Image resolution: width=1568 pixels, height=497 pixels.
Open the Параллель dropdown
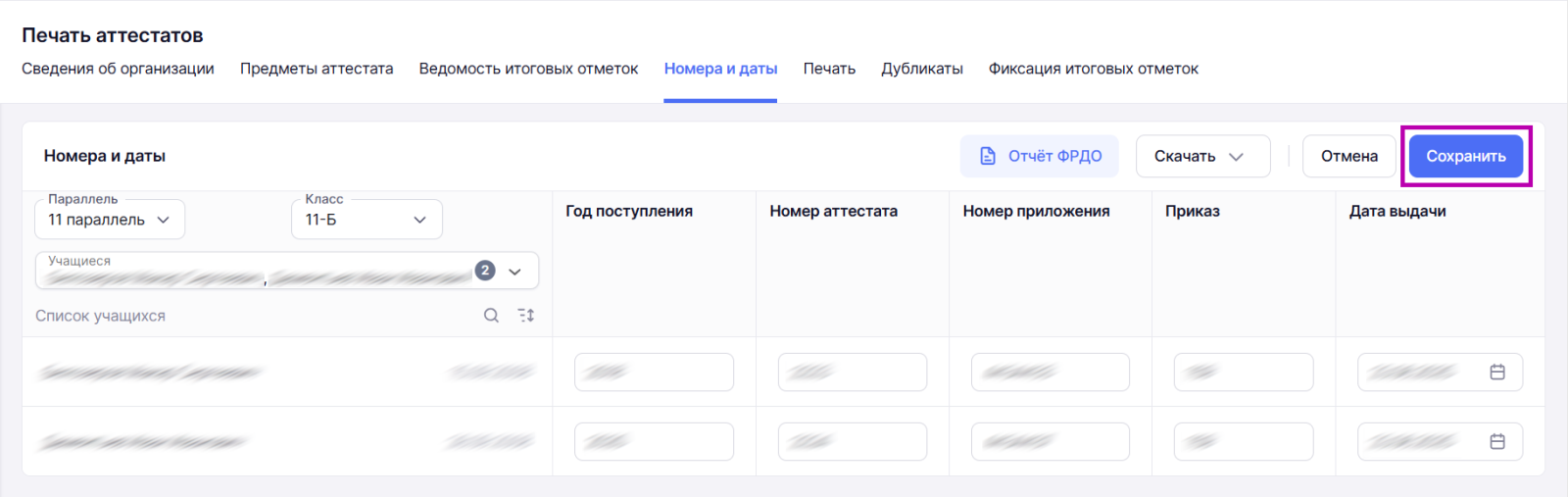click(110, 220)
